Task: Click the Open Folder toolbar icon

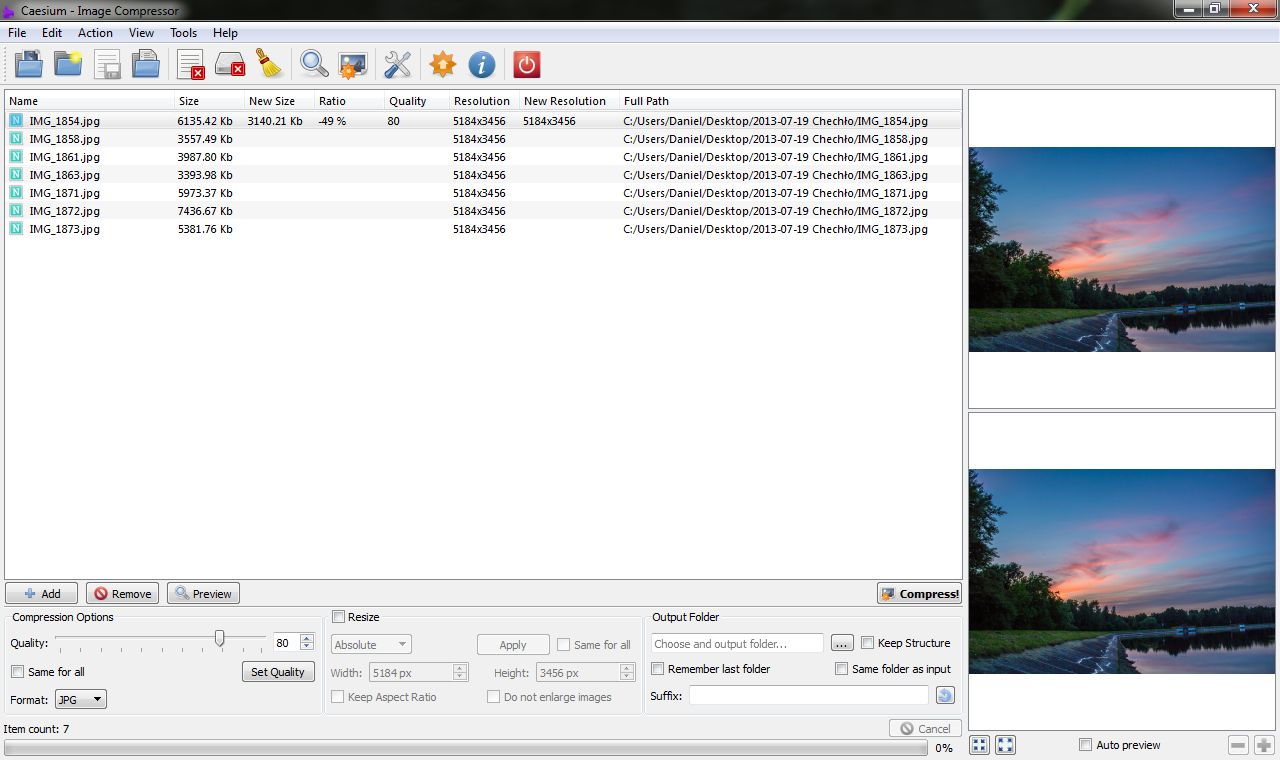Action: (x=68, y=65)
